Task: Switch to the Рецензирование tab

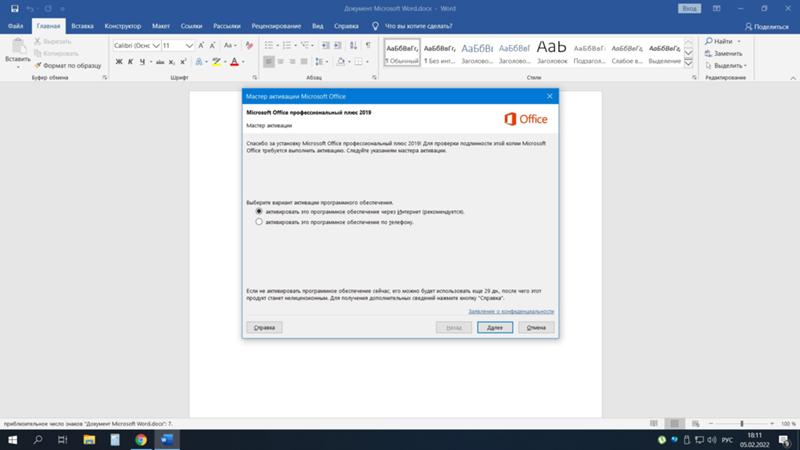Action: (x=276, y=26)
